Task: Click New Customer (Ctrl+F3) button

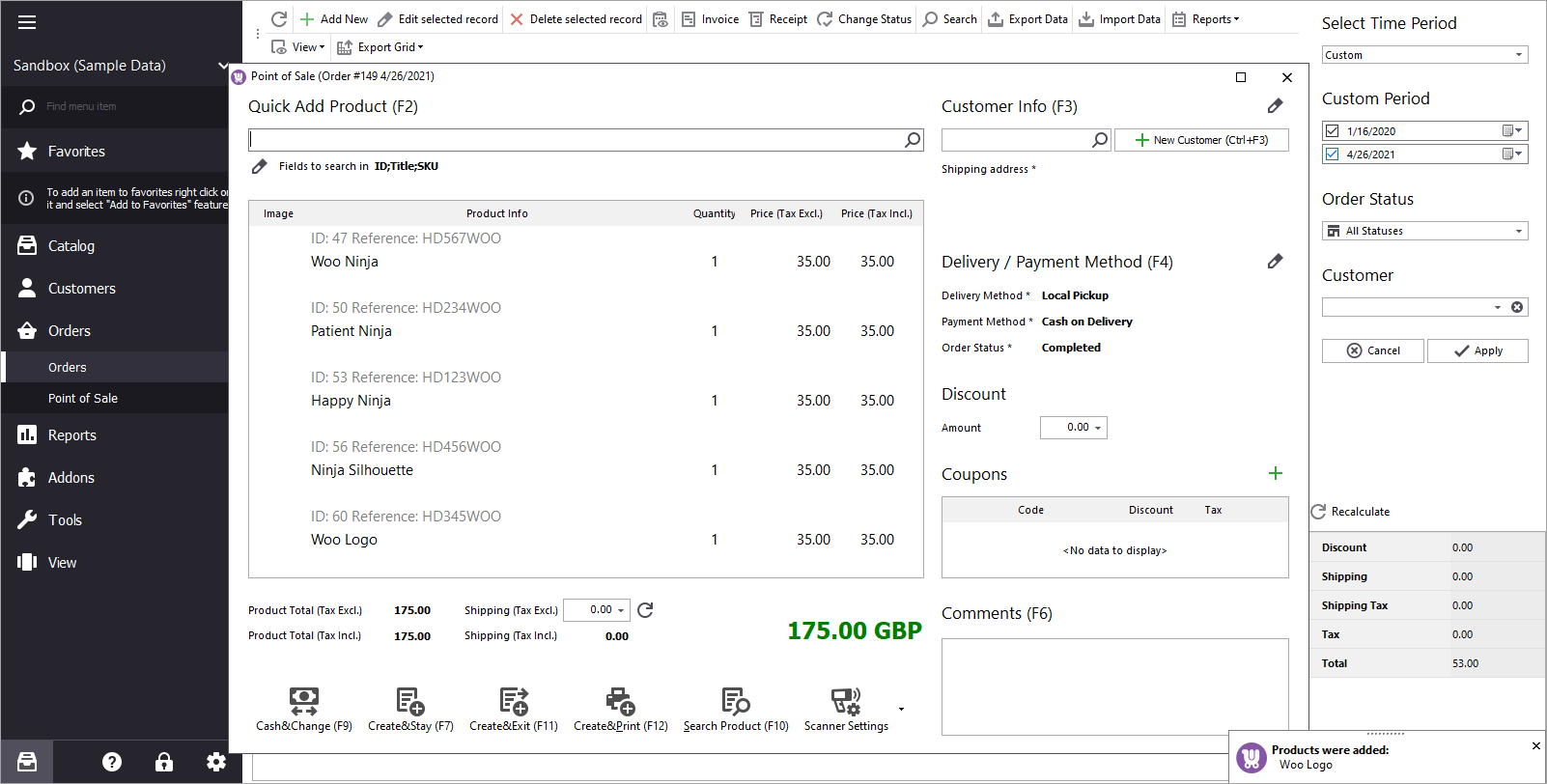Action: (x=1201, y=140)
